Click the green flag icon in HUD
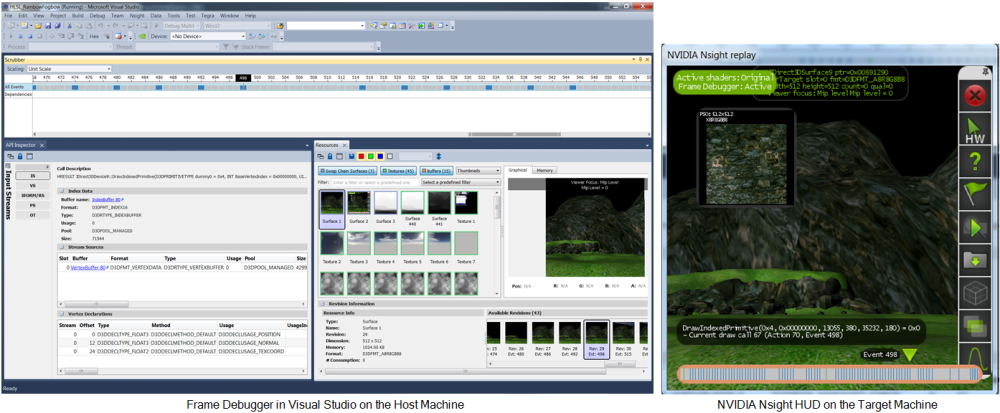This screenshot has width=1000, height=413. click(x=974, y=193)
